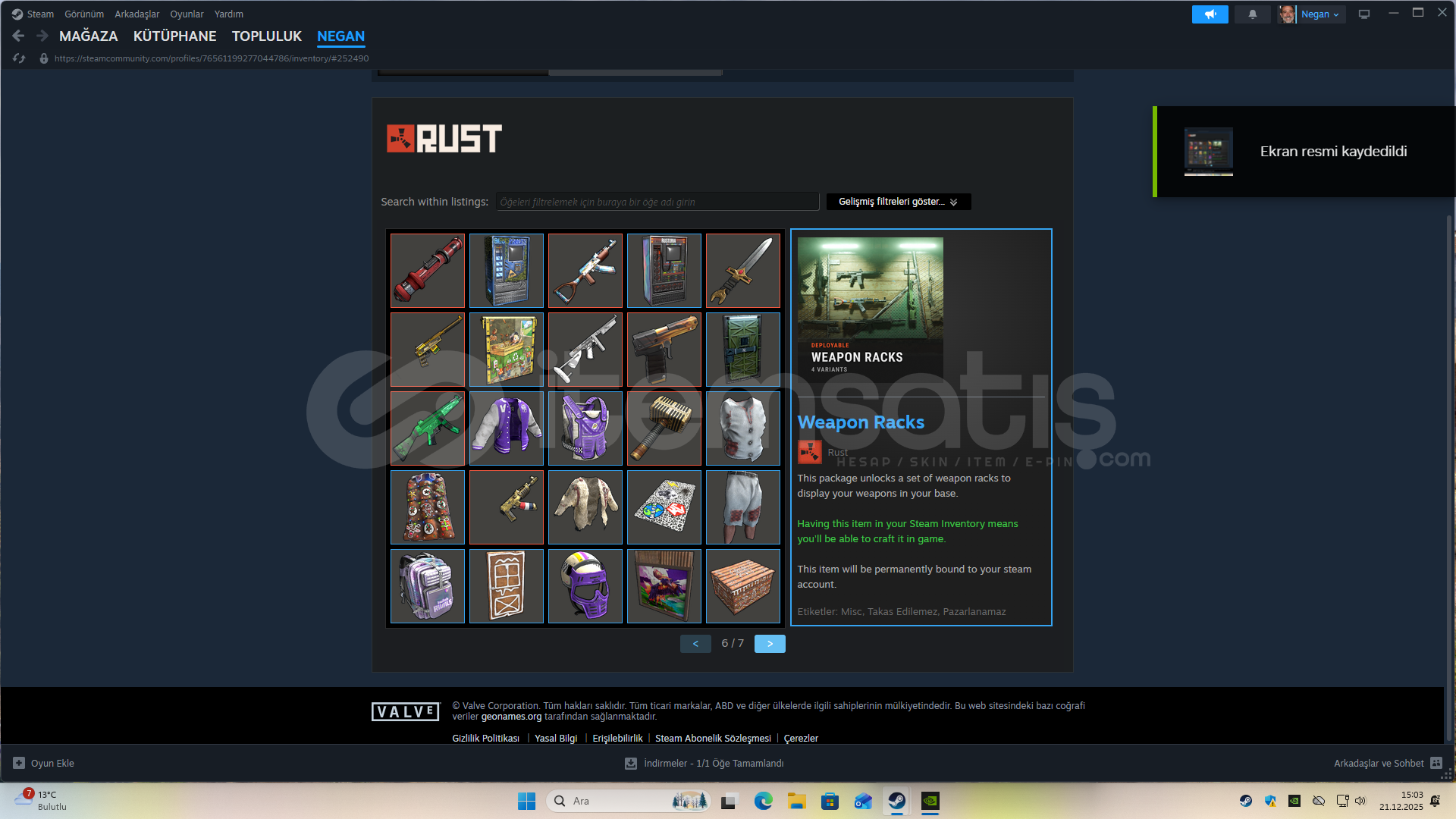Click the item search filter field
The width and height of the screenshot is (1456, 819).
pos(657,202)
